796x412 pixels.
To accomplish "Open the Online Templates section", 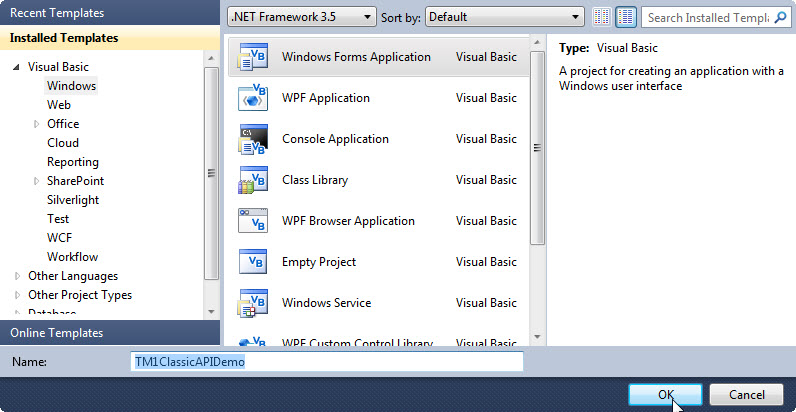I will point(110,333).
